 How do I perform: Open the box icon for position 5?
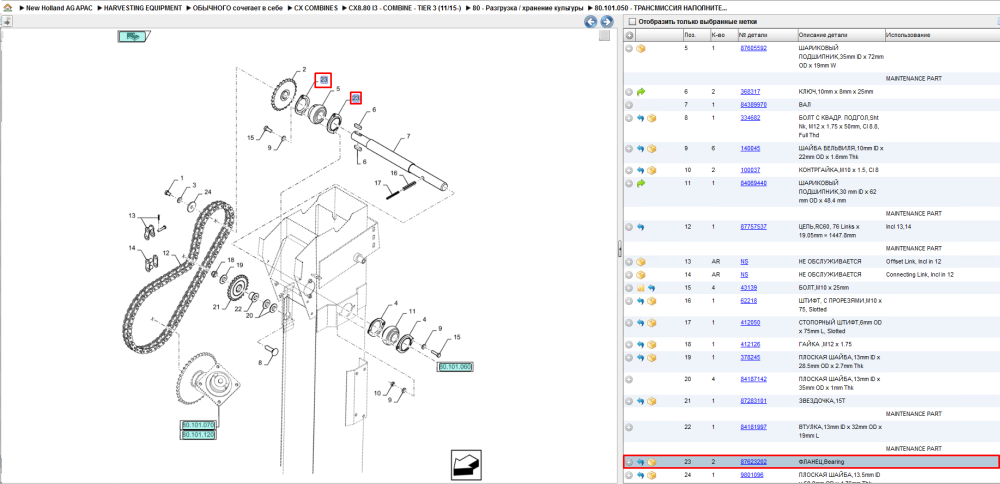coord(641,48)
